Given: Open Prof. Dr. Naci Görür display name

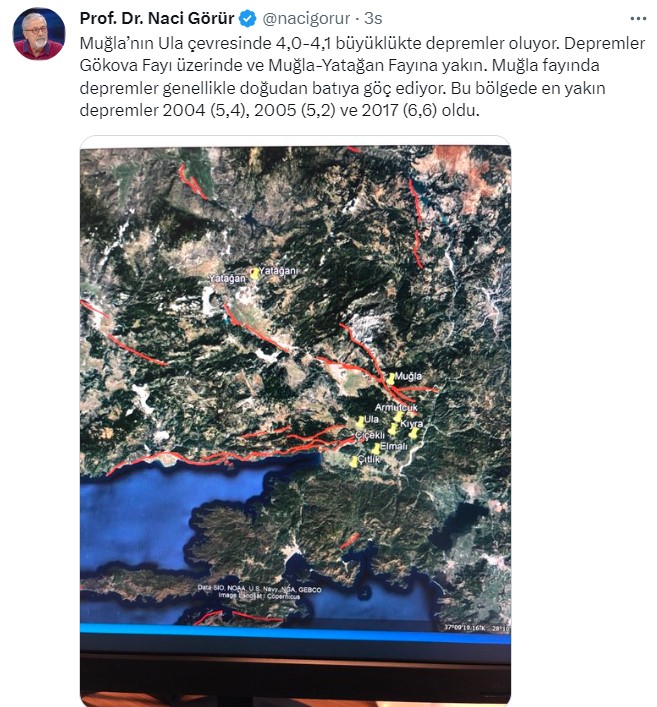Looking at the screenshot, I should (157, 18).
